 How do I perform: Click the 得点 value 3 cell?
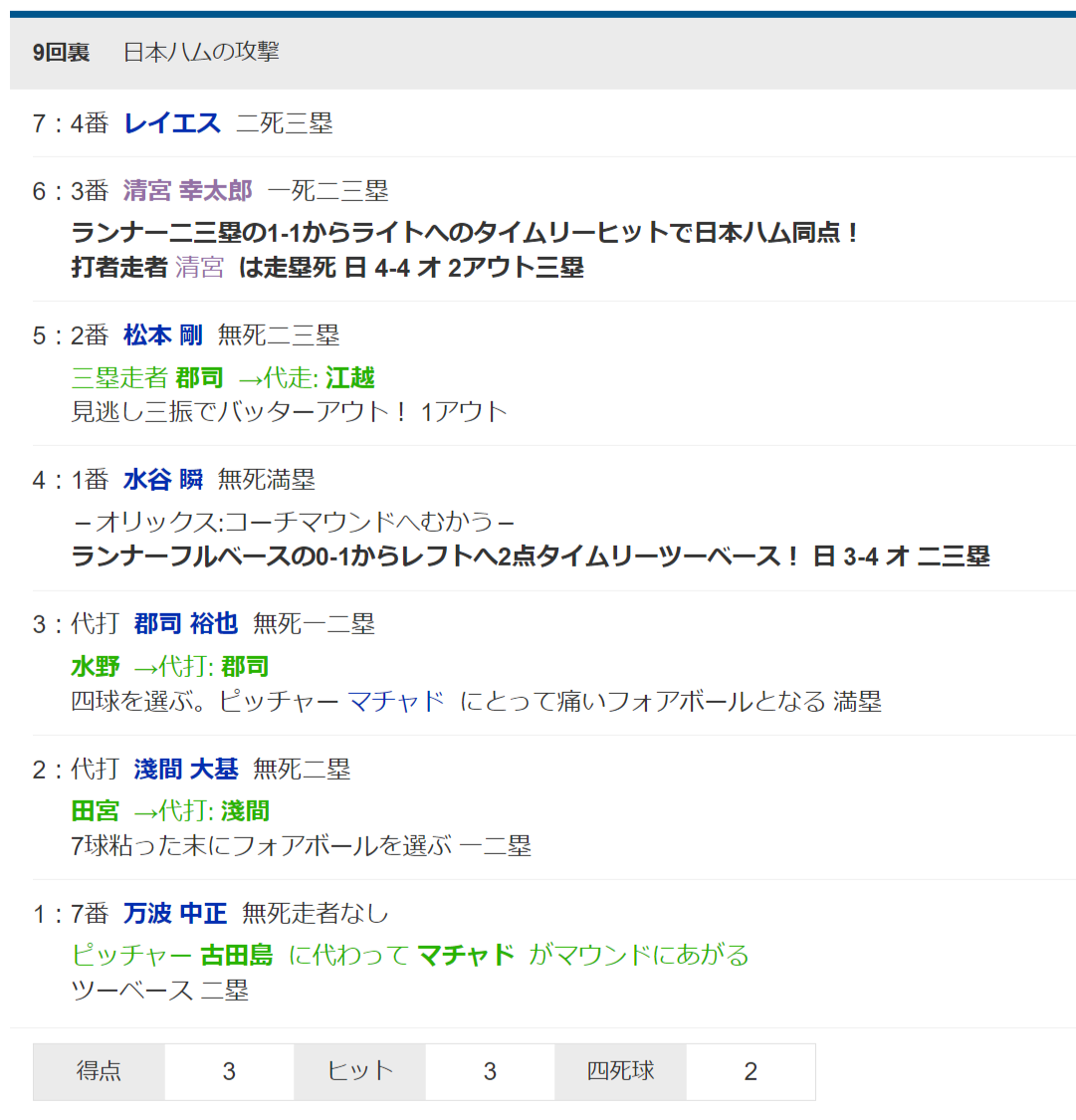(x=229, y=1071)
